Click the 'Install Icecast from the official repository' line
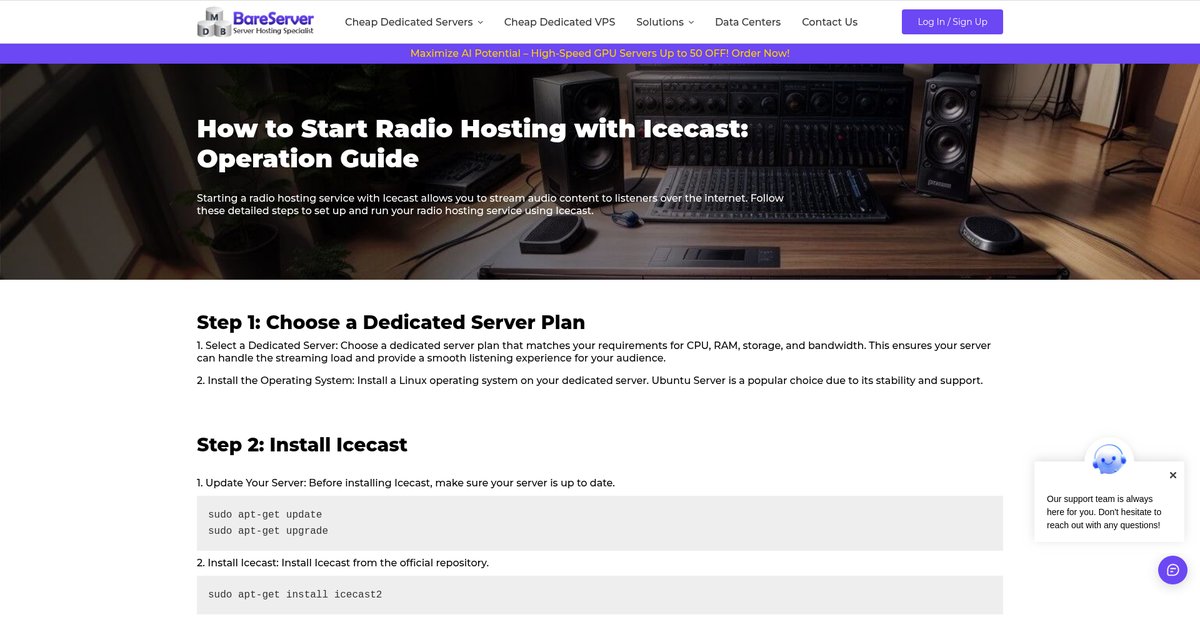 coord(343,563)
